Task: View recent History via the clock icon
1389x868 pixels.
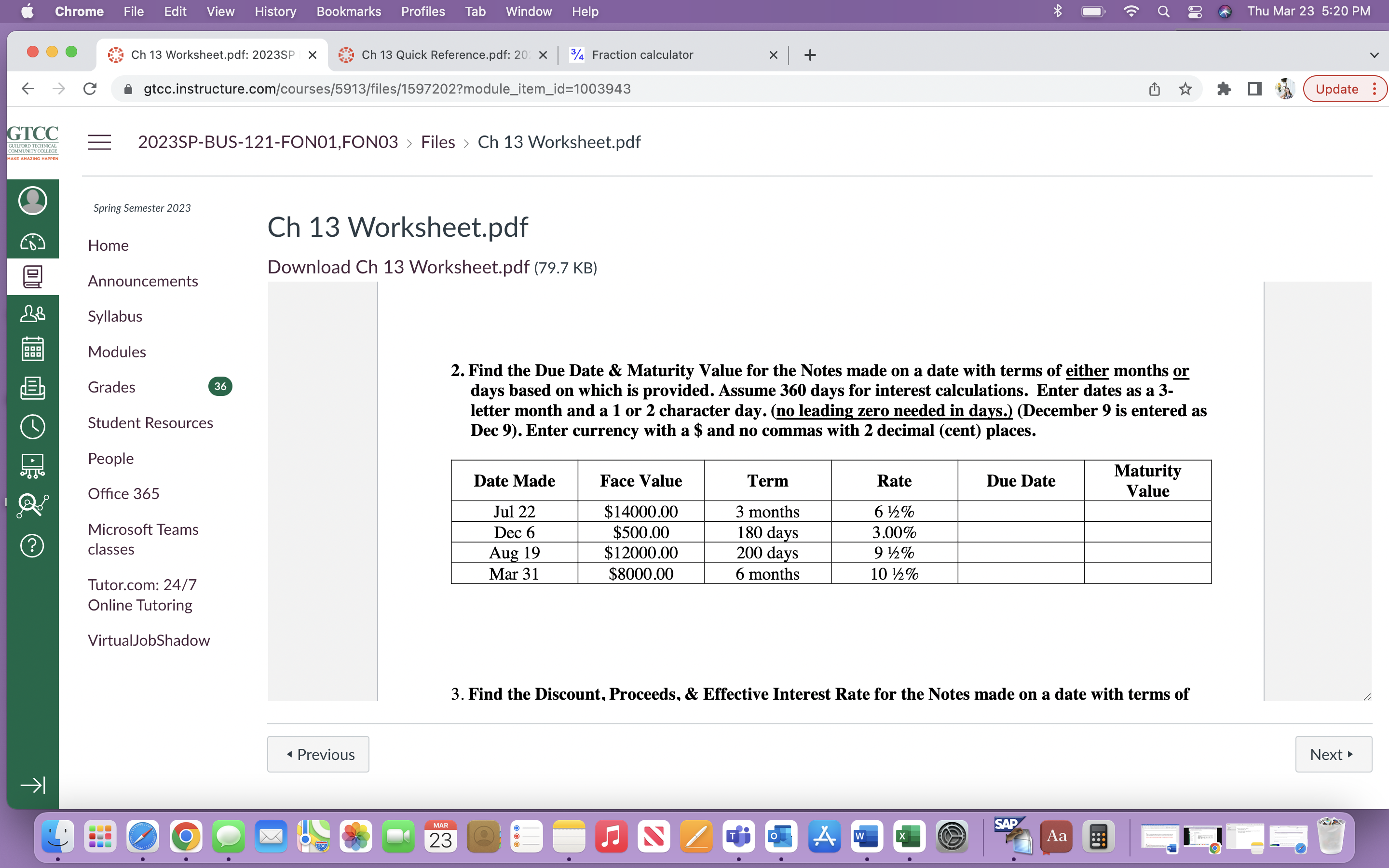Action: tap(33, 427)
